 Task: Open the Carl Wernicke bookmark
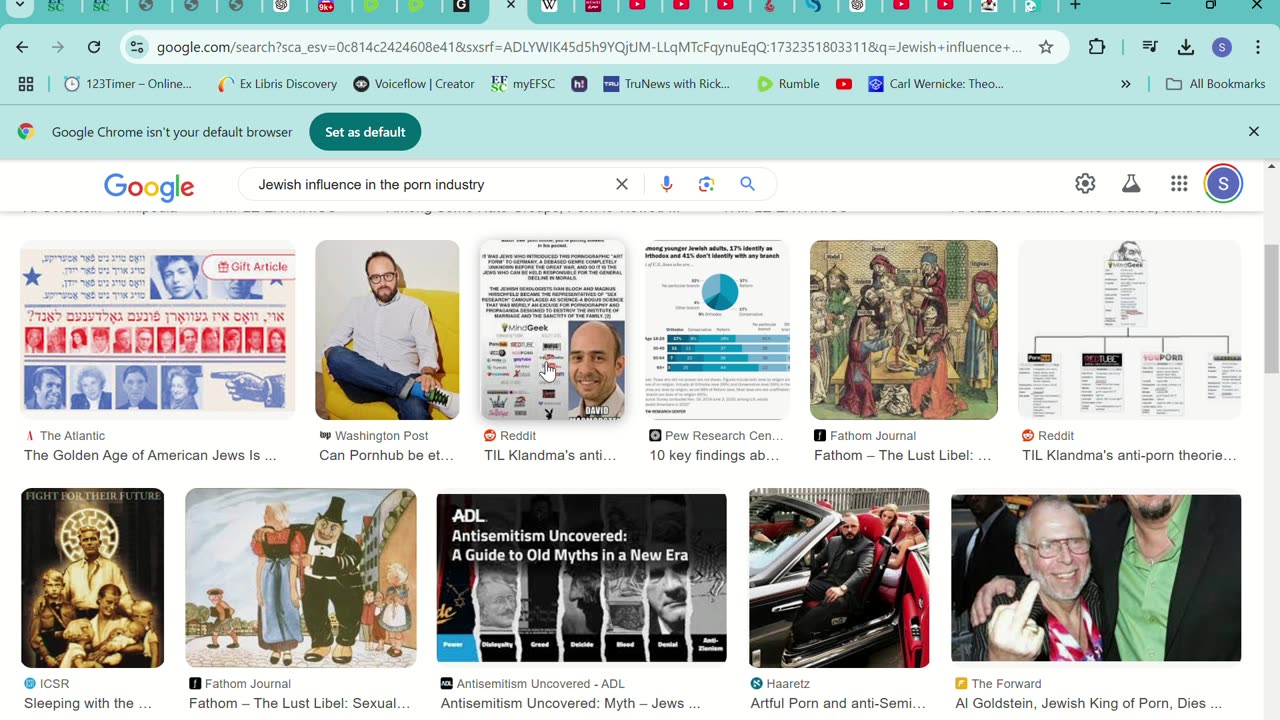936,84
